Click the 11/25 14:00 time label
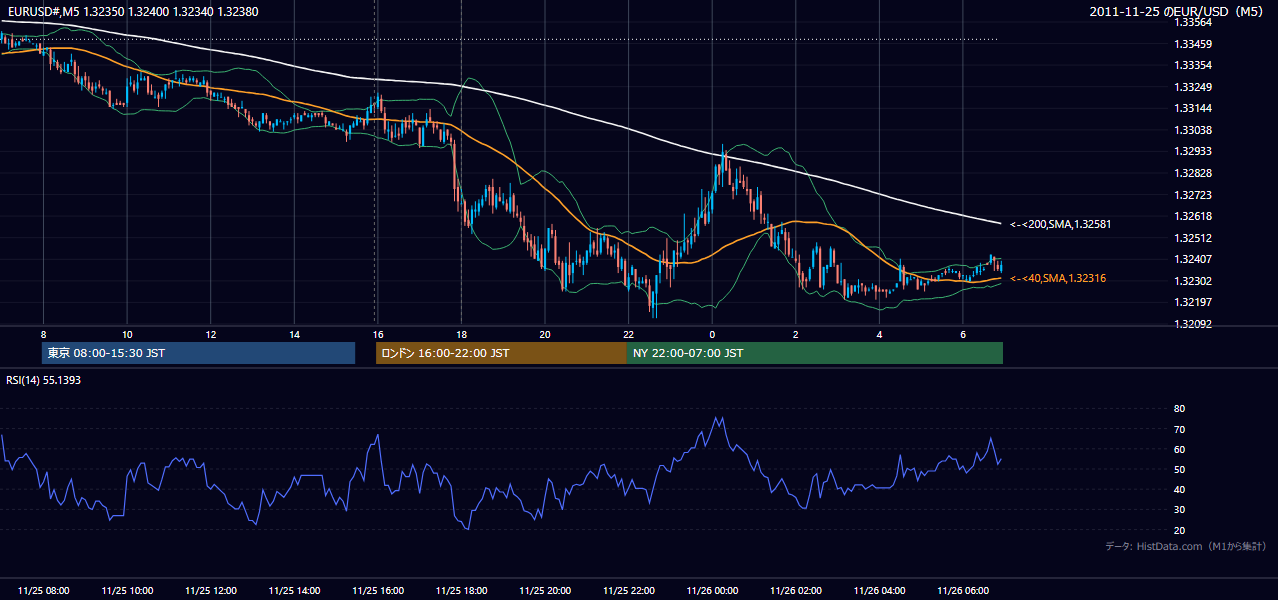This screenshot has width=1278, height=600. point(294,591)
